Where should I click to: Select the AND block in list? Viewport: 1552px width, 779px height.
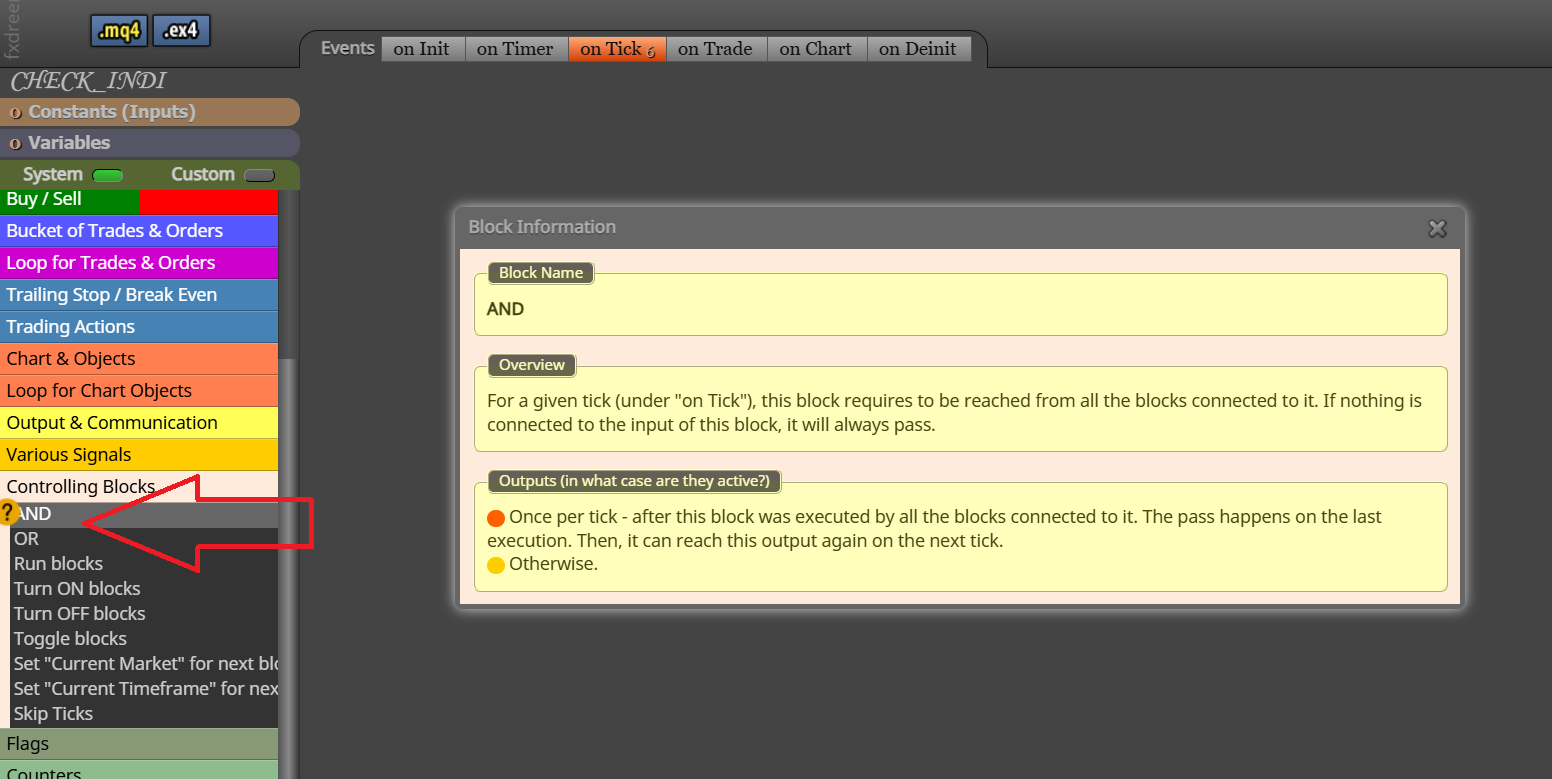(145, 514)
